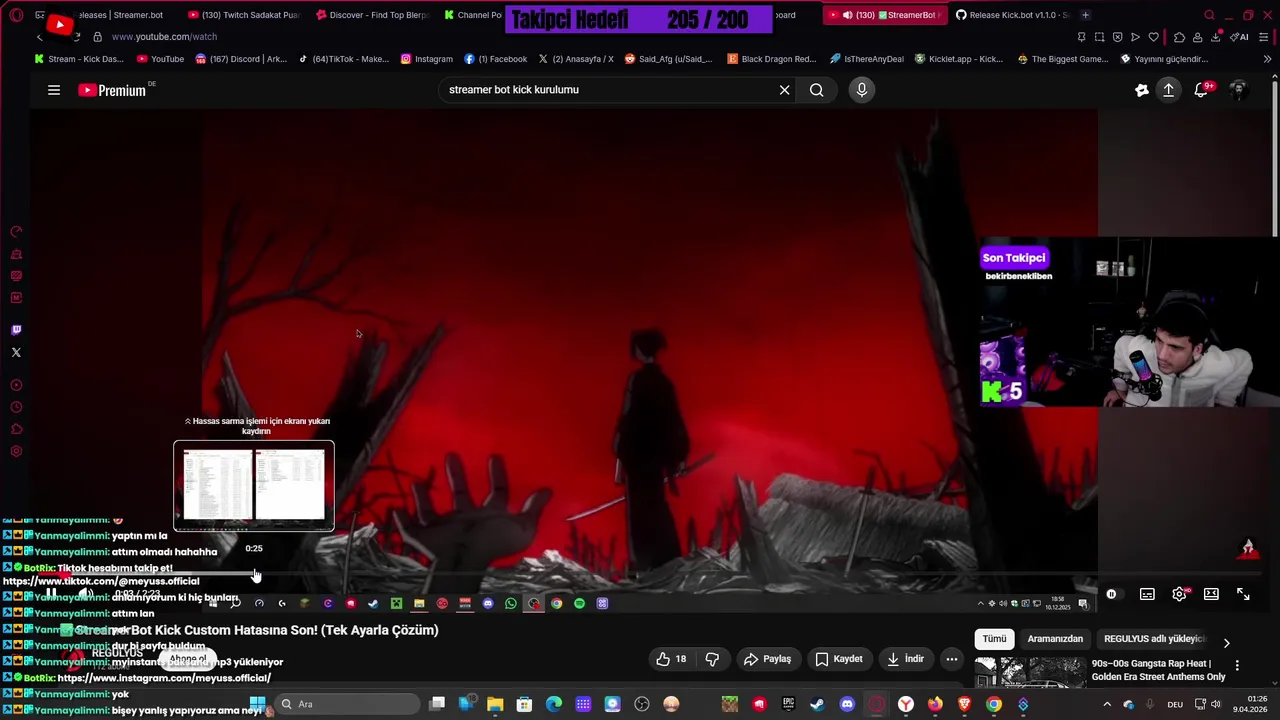This screenshot has width=1280, height=720.
Task: Open history clock in Opera sidebar
Action: 16,407
